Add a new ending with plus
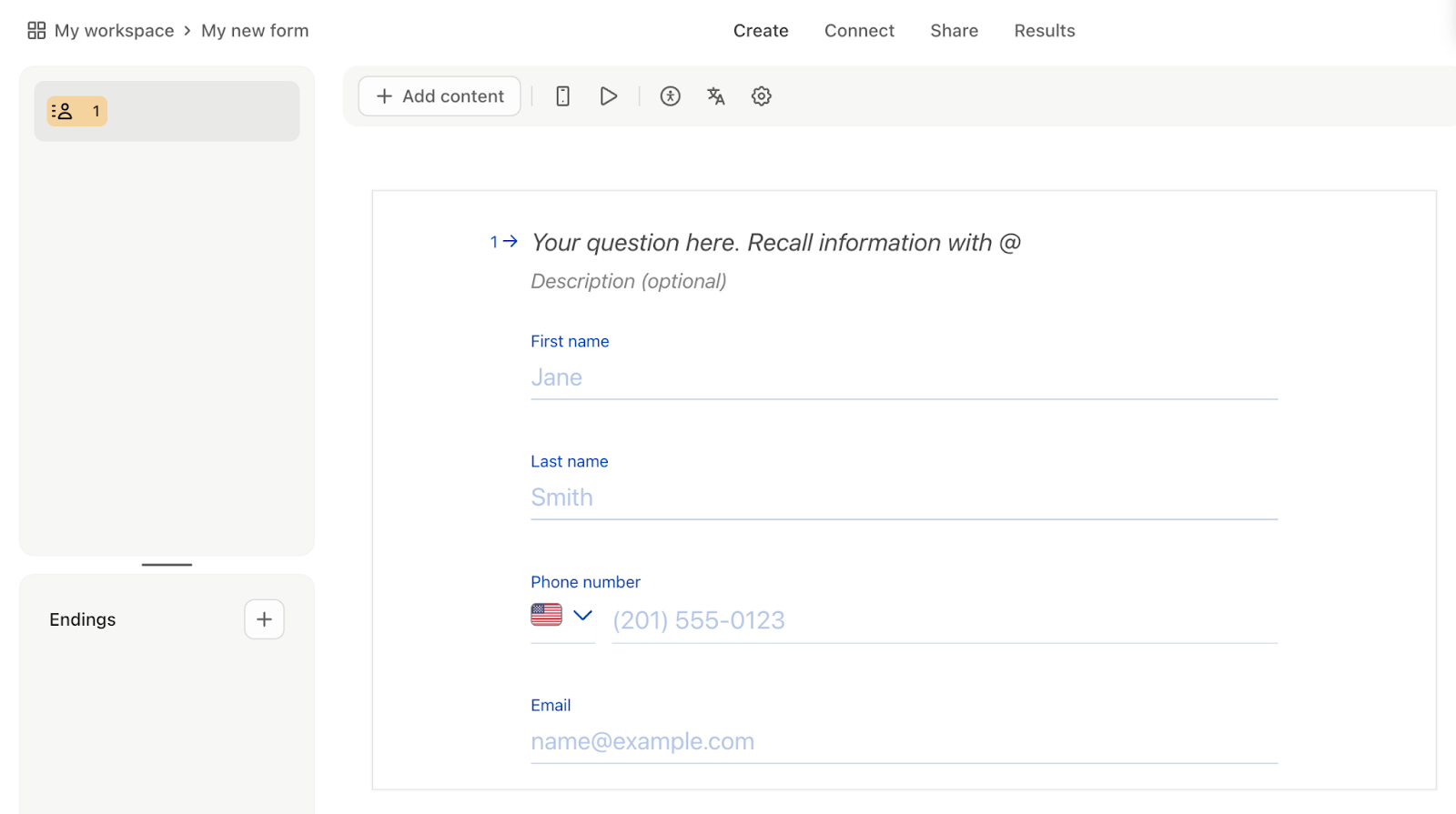This screenshot has height=814, width=1456. (264, 619)
